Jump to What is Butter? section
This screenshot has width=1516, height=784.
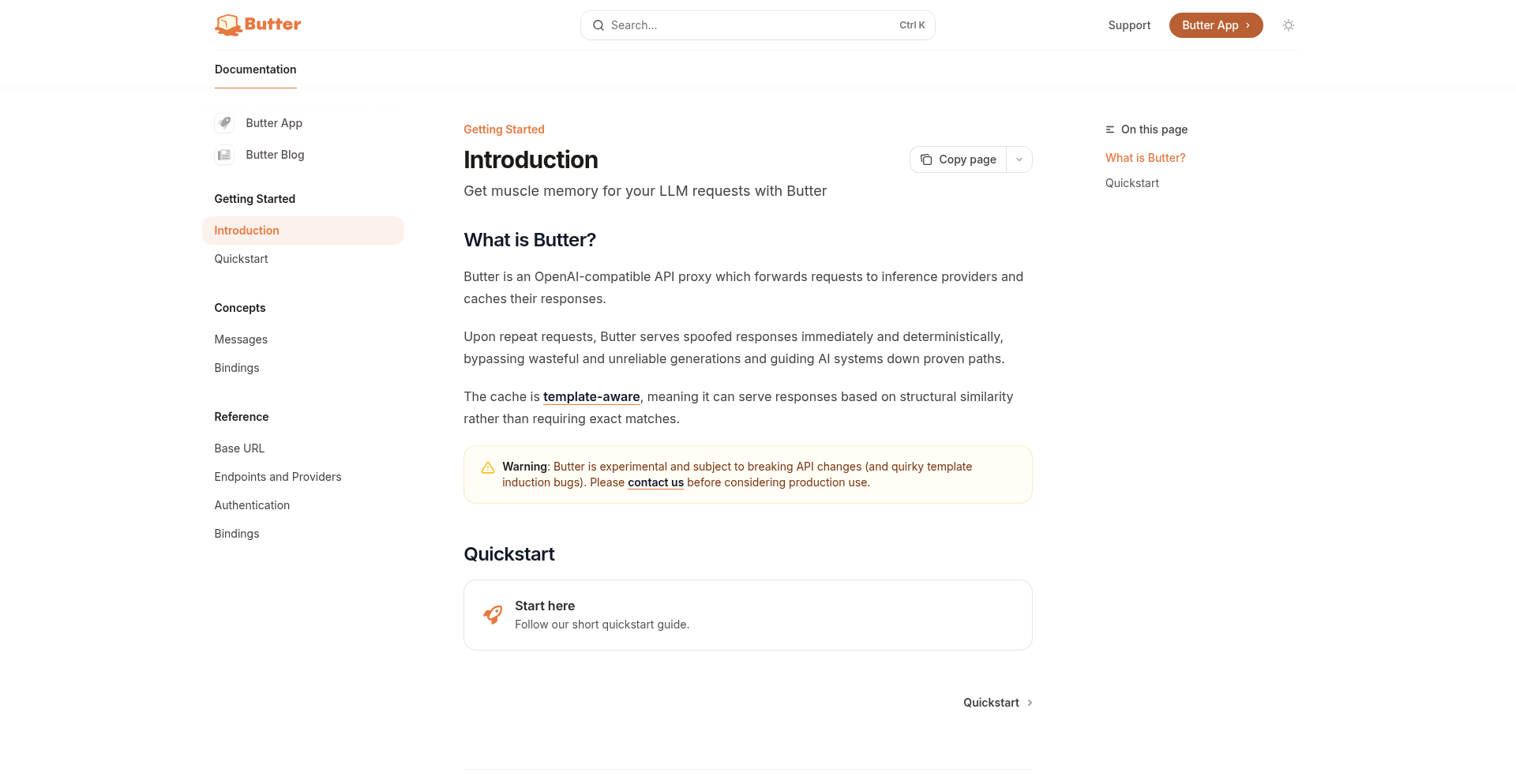pos(1145,158)
